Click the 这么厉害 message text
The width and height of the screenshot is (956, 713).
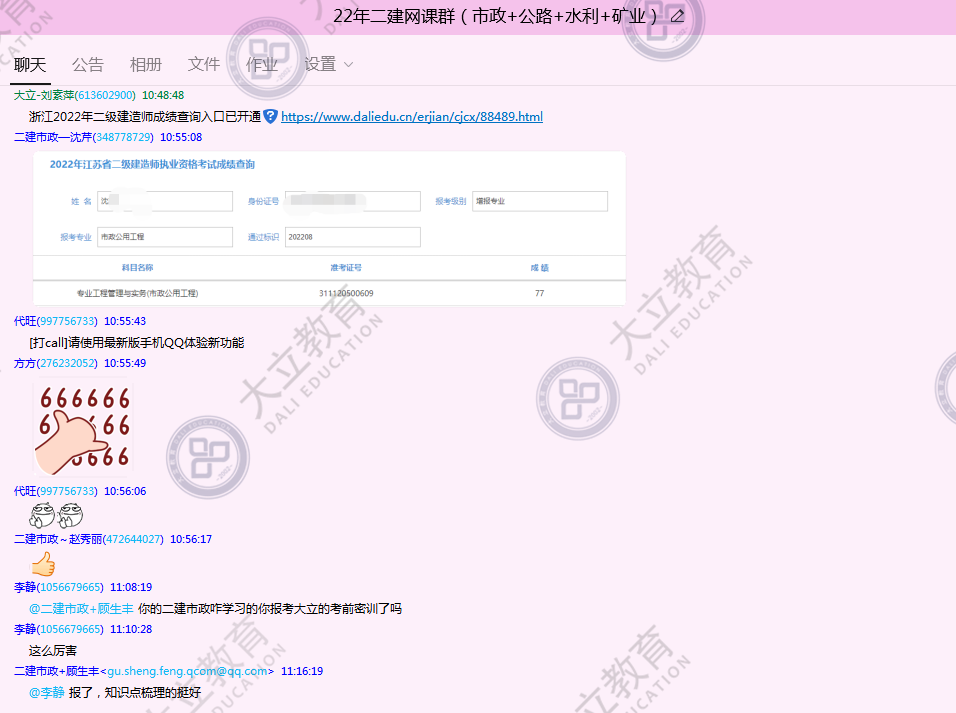click(x=52, y=651)
